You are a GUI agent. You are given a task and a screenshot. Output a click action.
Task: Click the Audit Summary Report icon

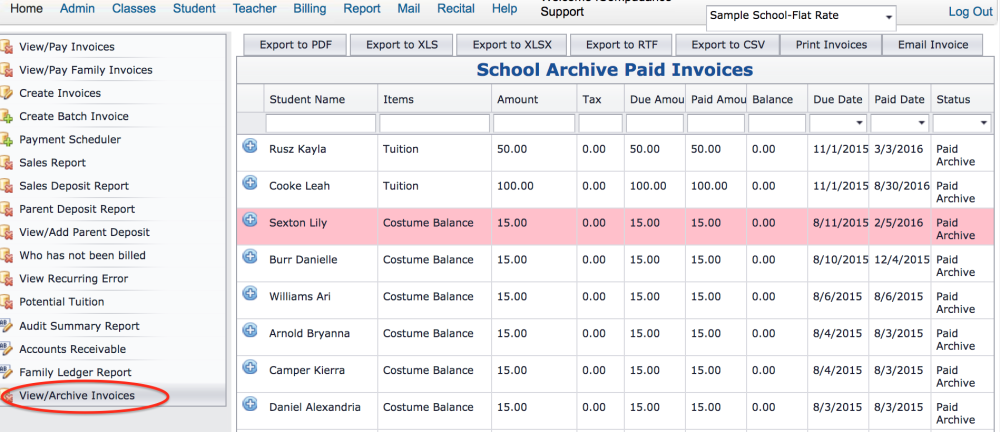pyautogui.click(x=6, y=325)
